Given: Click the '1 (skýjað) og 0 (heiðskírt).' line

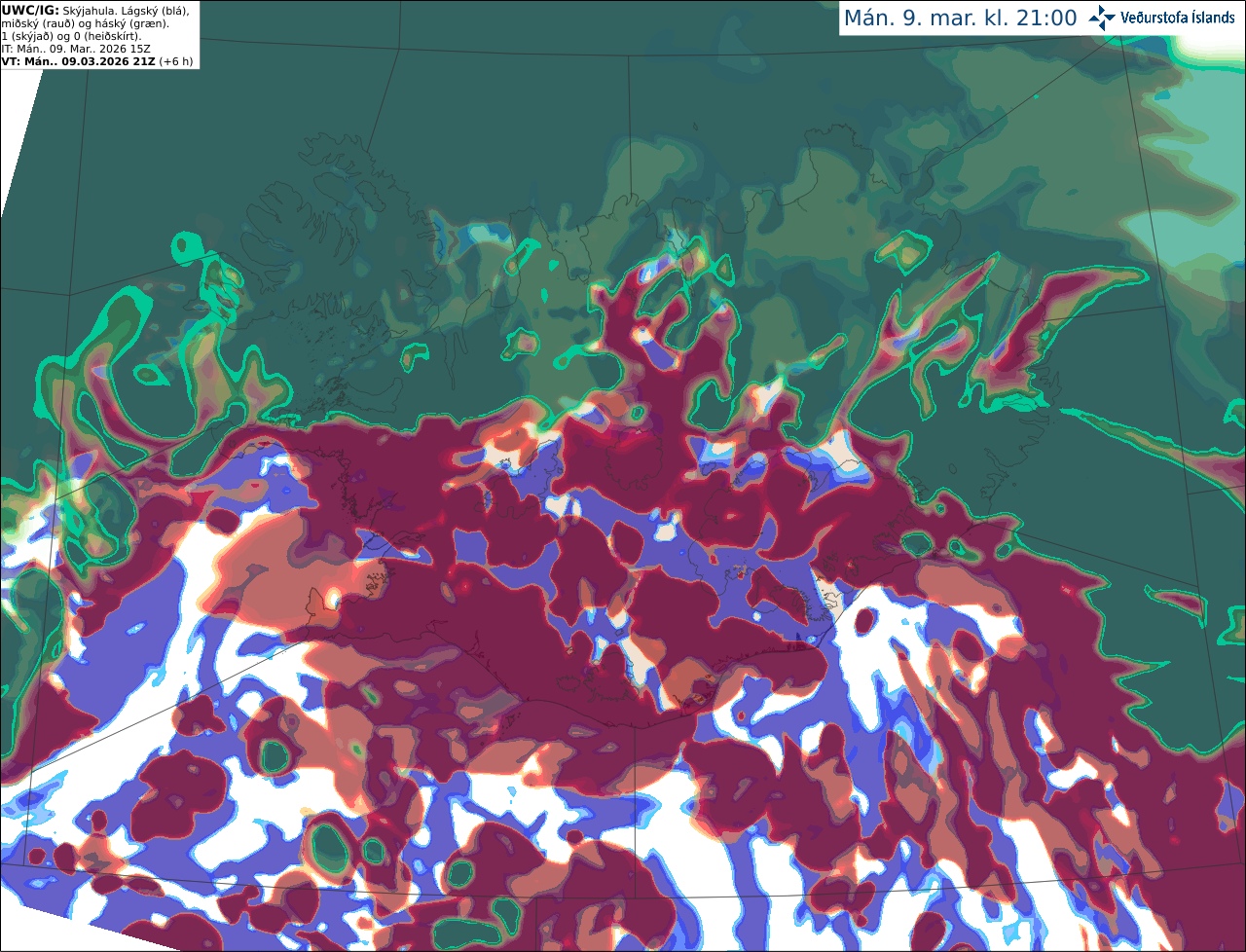Looking at the screenshot, I should (x=71, y=36).
